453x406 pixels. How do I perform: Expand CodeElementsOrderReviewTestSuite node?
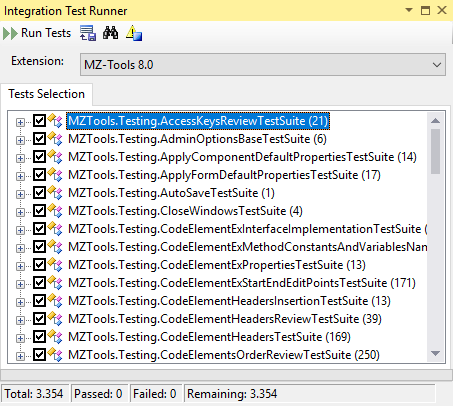tap(20, 356)
